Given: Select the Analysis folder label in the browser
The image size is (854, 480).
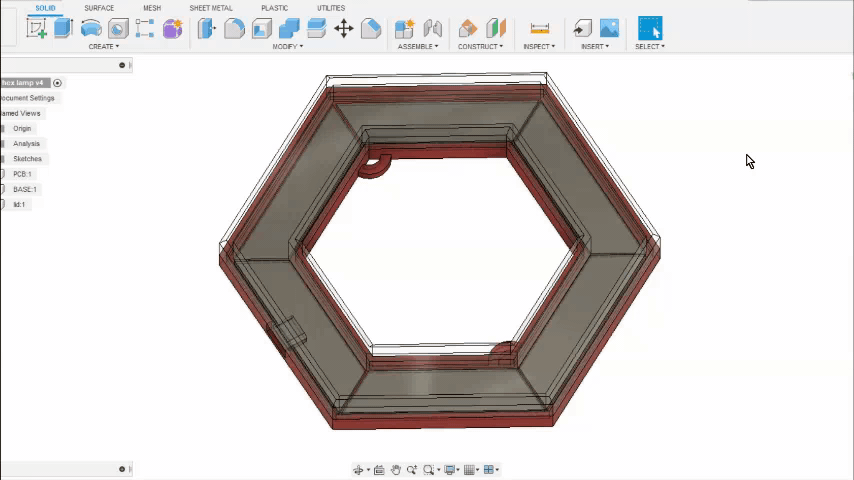Looking at the screenshot, I should point(26,144).
